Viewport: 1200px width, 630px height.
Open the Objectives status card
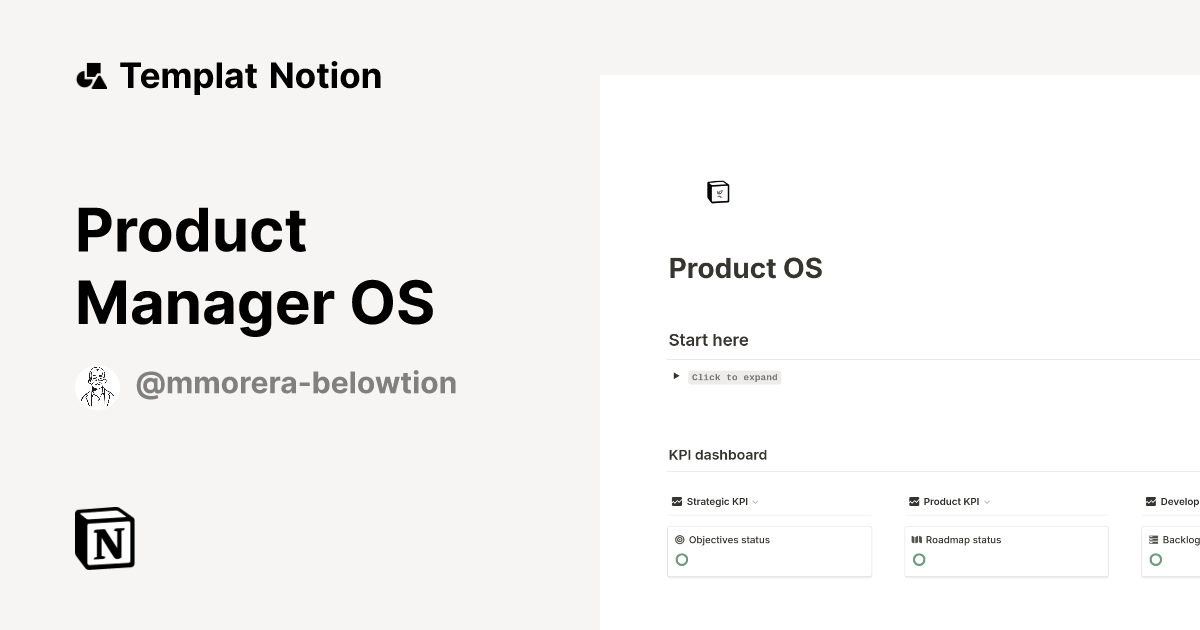[770, 551]
